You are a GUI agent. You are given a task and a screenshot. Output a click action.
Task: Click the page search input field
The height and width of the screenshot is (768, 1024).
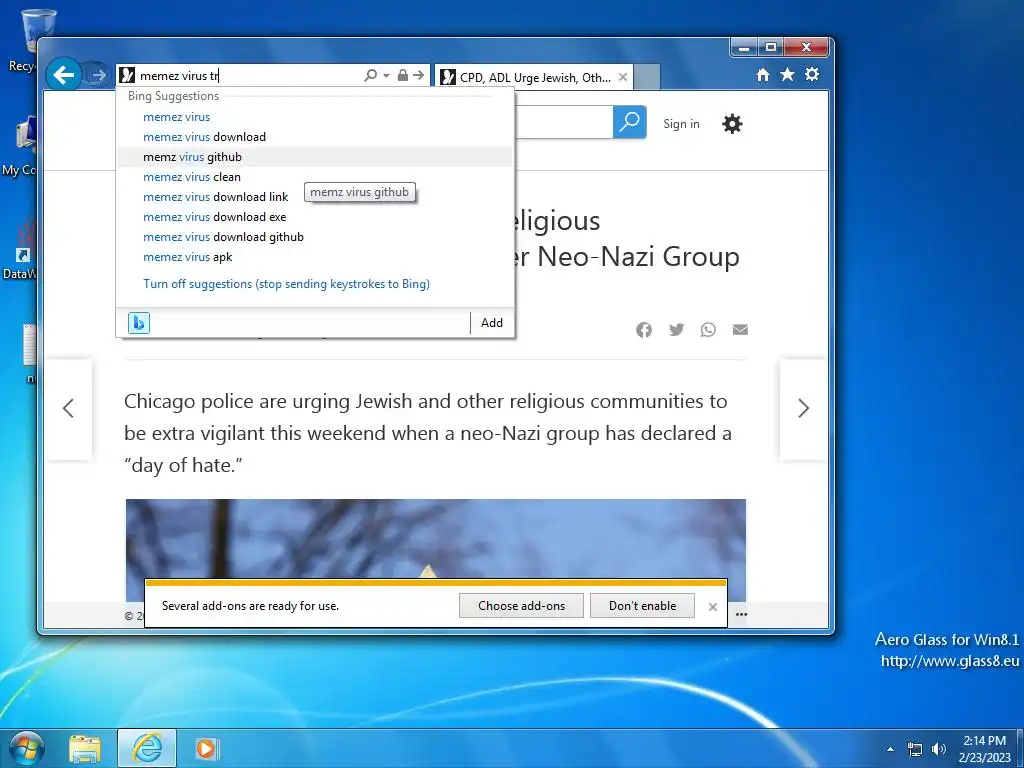tap(564, 122)
